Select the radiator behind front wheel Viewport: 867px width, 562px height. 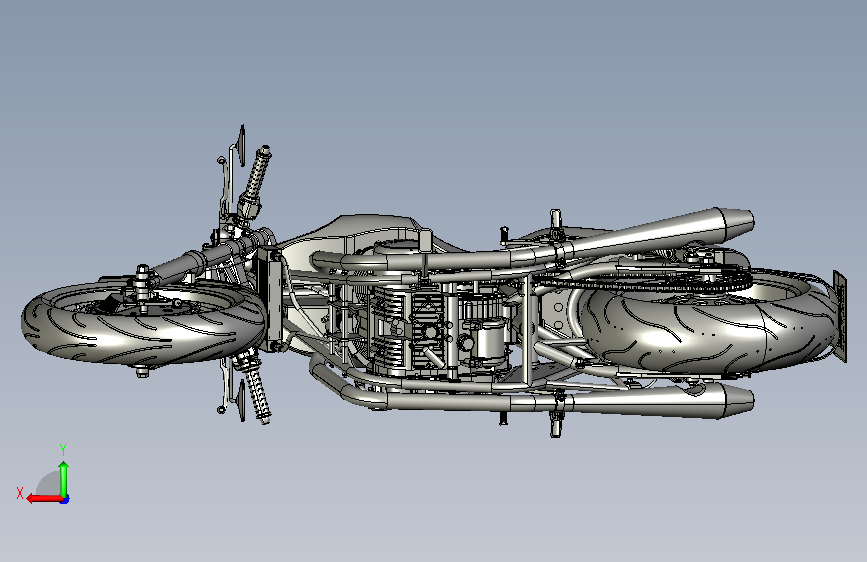click(x=271, y=299)
